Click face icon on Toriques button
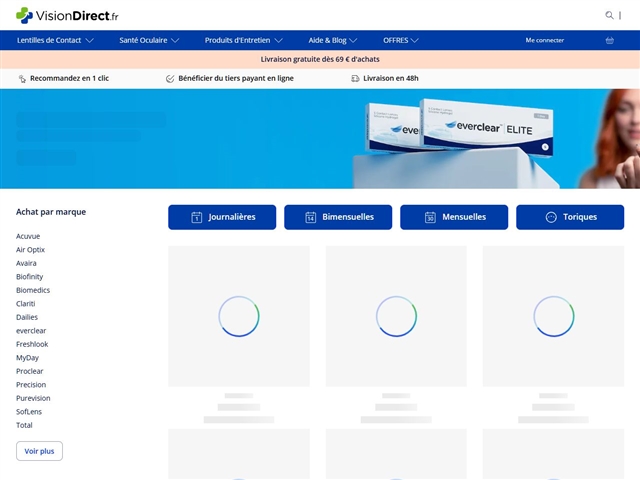The height and width of the screenshot is (480, 640). tap(551, 217)
